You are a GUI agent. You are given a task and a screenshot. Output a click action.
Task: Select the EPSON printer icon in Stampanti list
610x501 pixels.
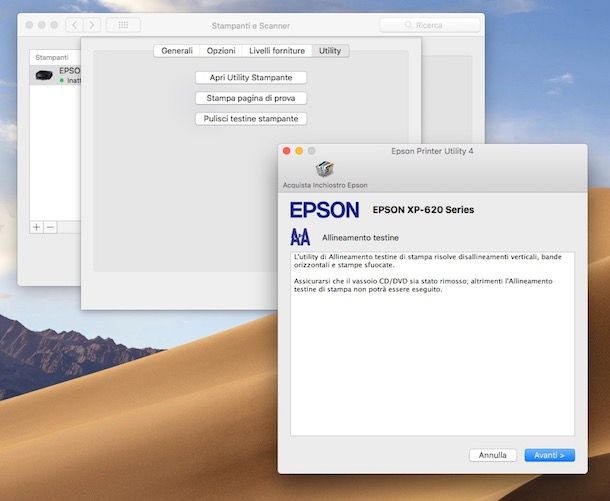point(44,75)
